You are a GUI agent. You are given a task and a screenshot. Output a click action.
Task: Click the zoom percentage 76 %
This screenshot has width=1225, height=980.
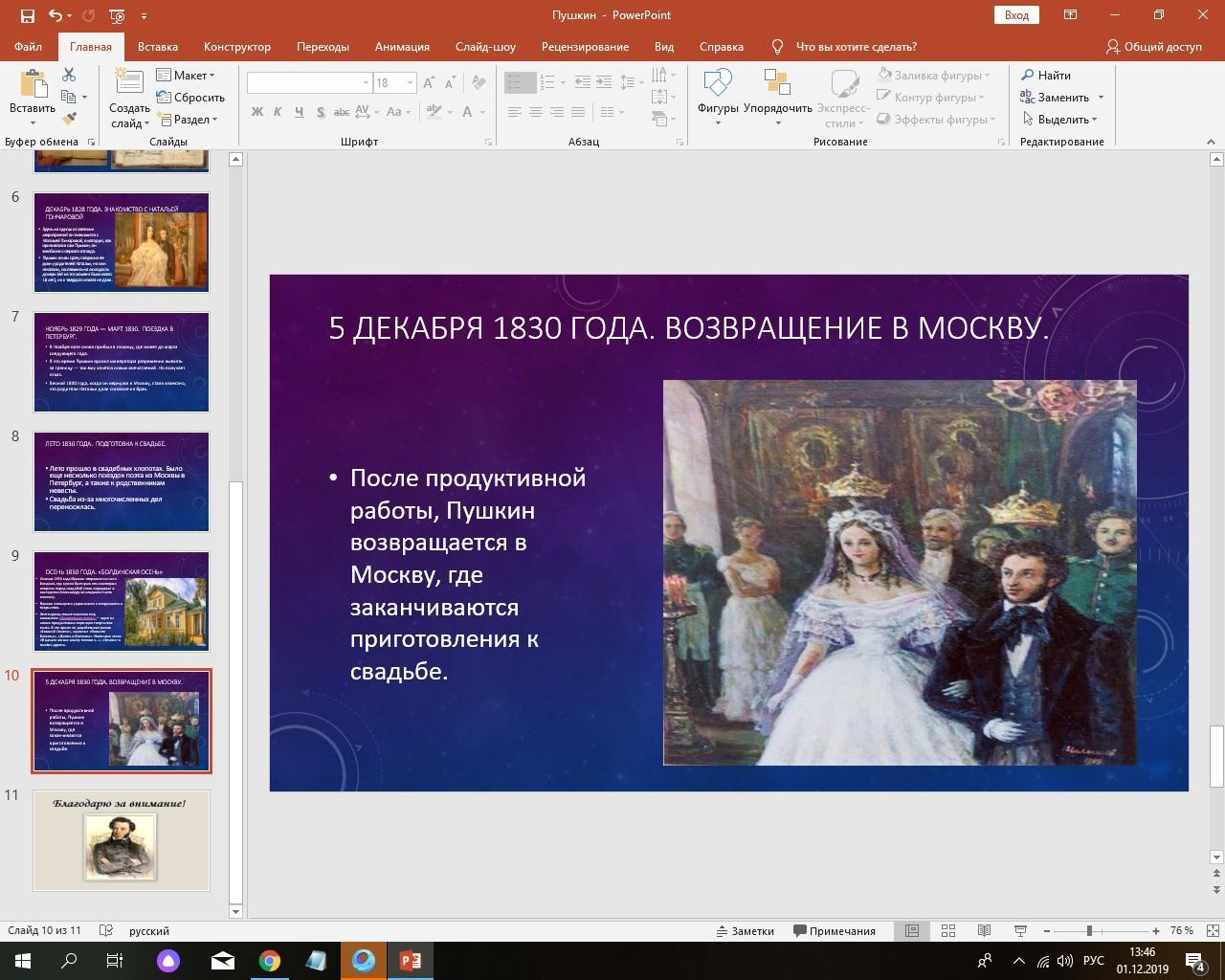coord(1181,930)
